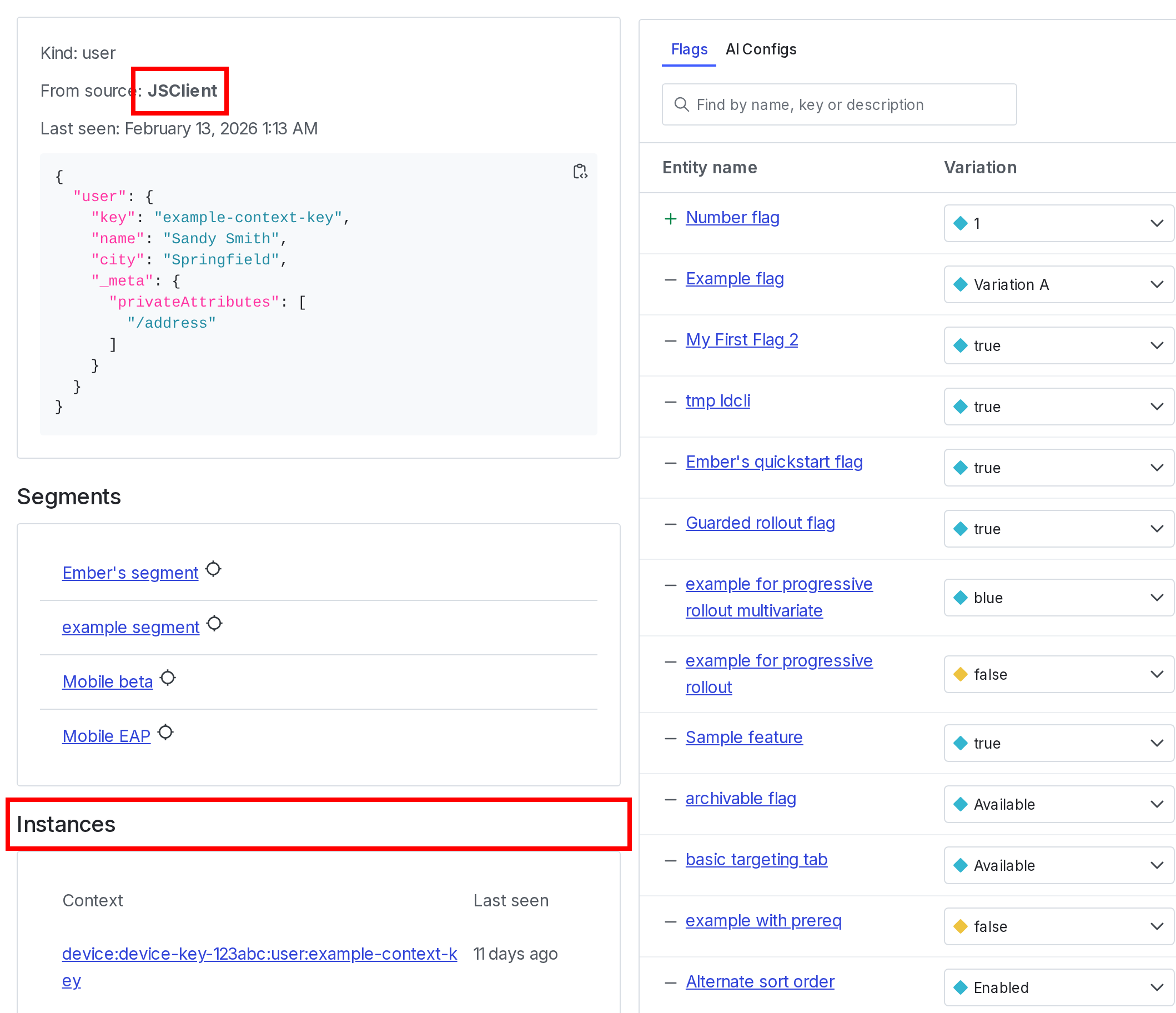
Task: Select the Flags tab
Action: click(x=688, y=49)
